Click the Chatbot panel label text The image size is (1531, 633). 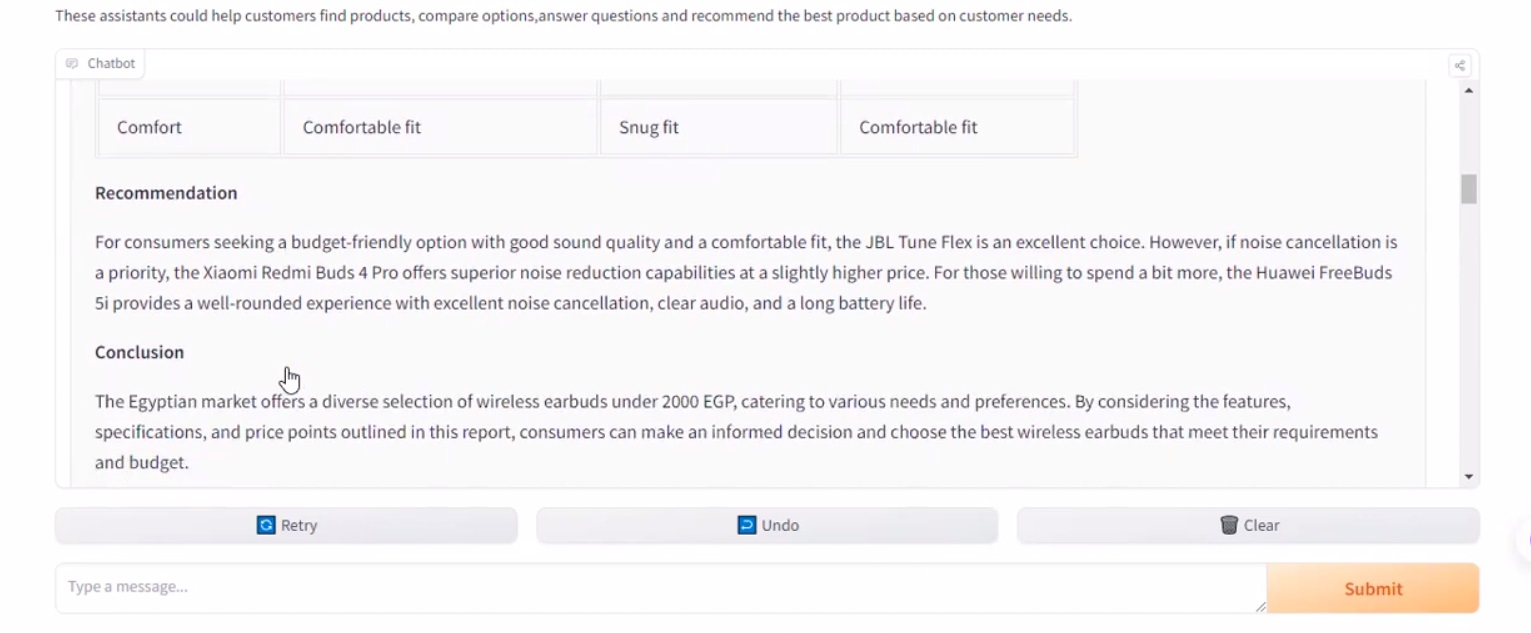[x=111, y=64]
